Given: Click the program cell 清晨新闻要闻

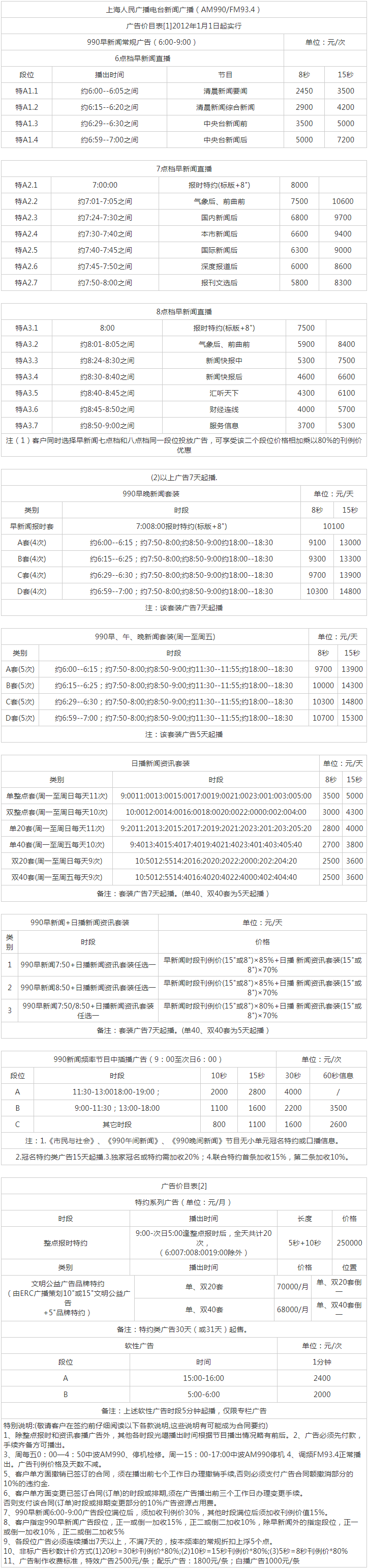Looking at the screenshot, I should tap(225, 91).
